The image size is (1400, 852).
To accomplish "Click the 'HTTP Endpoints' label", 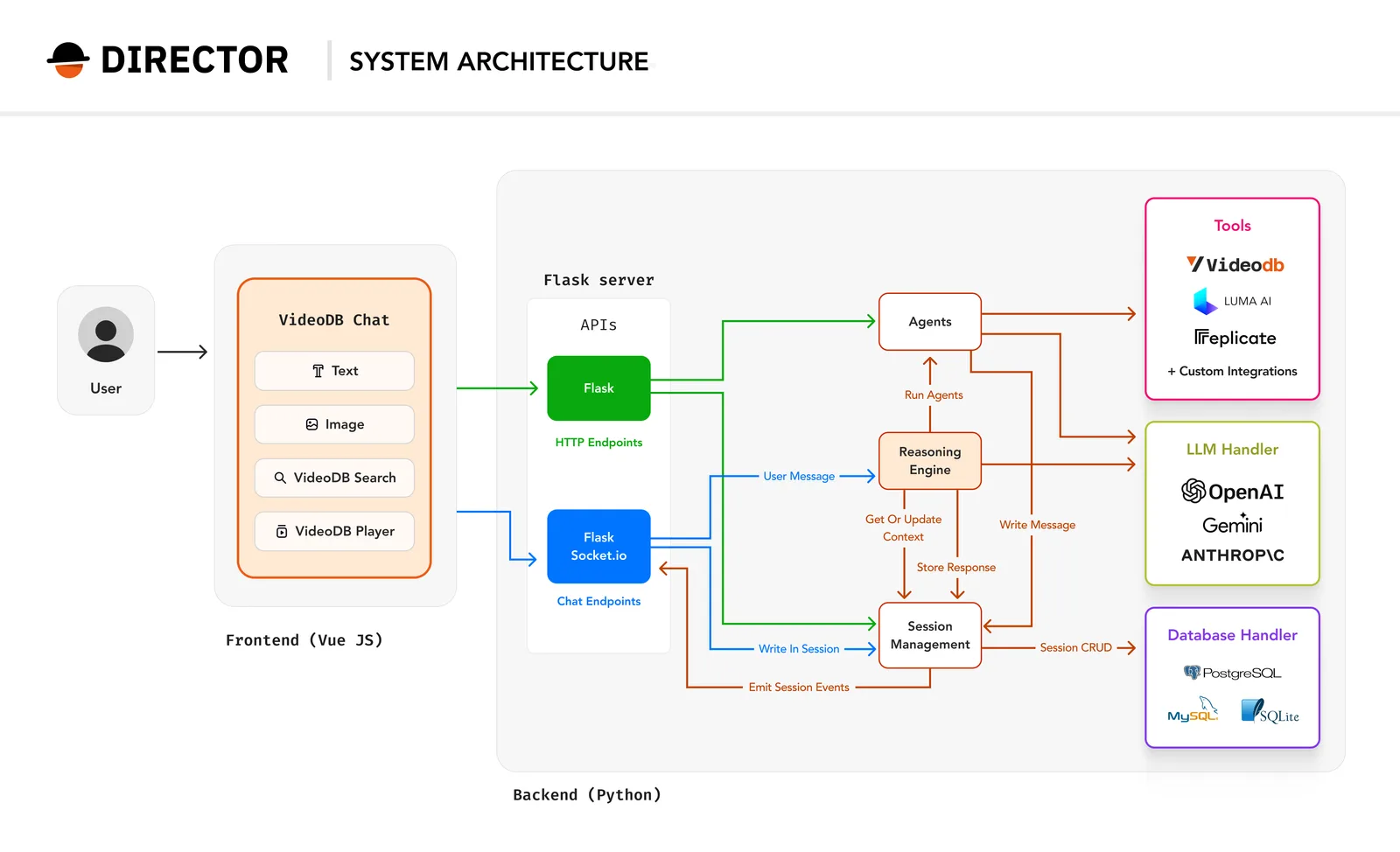I will [598, 443].
